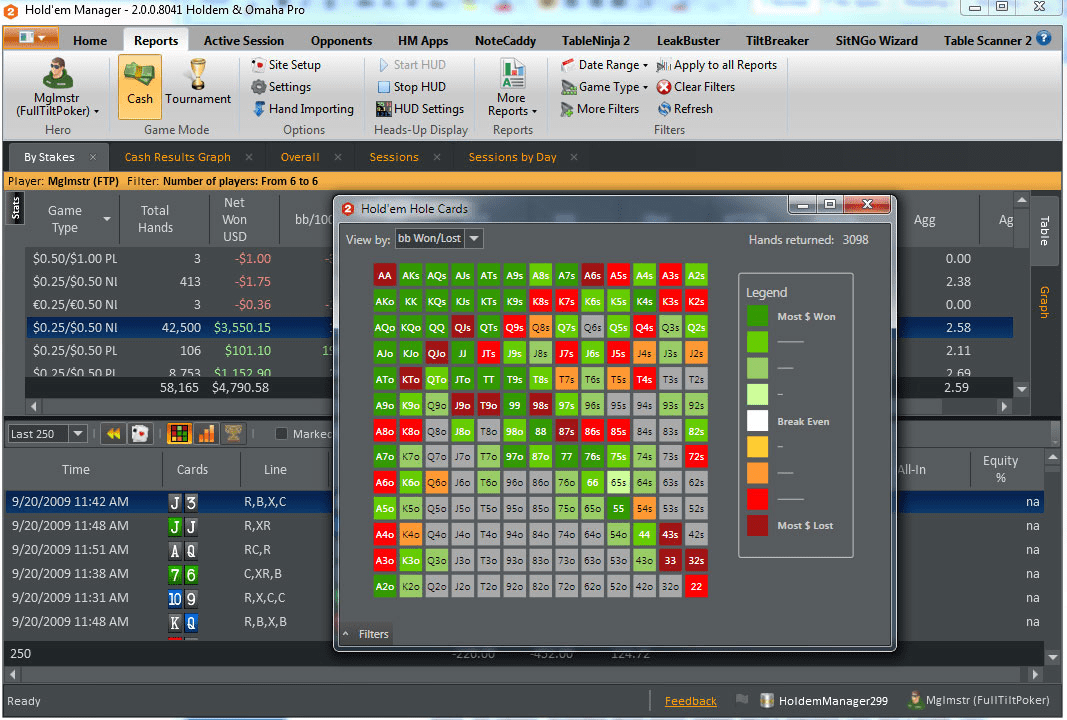Screen dimensions: 1067x720
Task: Click the Equity % column header
Action: click(1000, 469)
